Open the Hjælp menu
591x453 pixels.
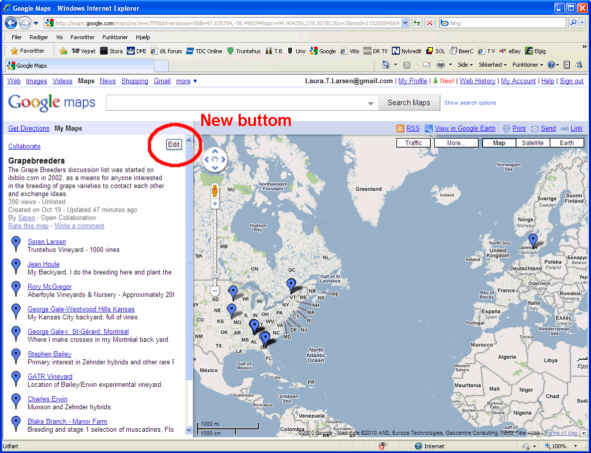pyautogui.click(x=143, y=37)
